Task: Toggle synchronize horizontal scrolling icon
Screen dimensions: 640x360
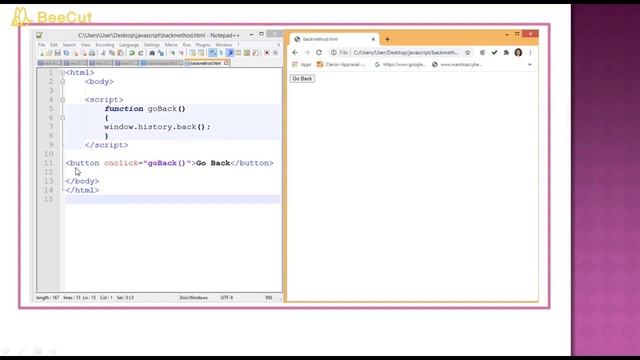Action: [x=201, y=53]
